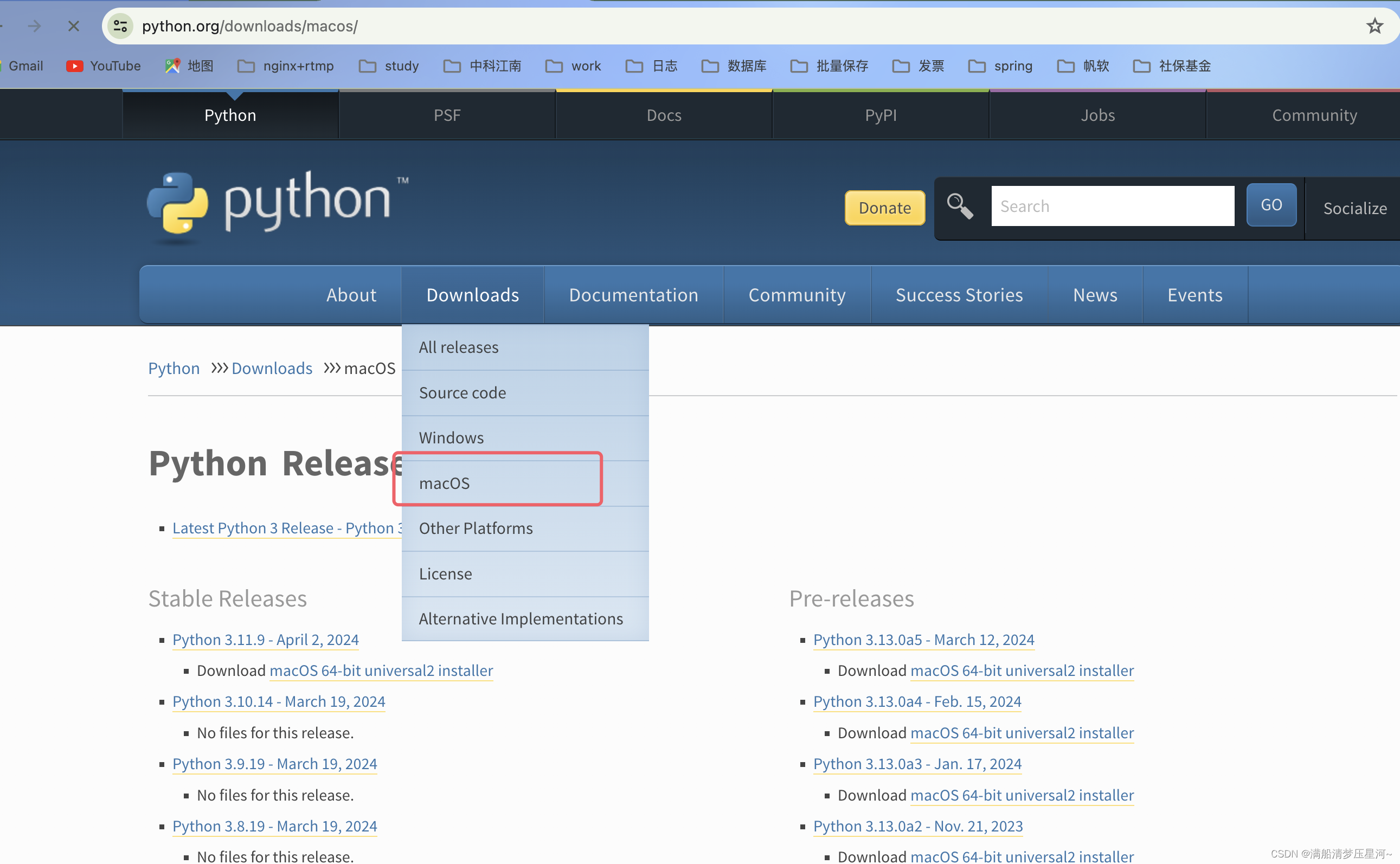Open the YouTube bookmark
Screen dimensions: 1400x864
point(104,66)
